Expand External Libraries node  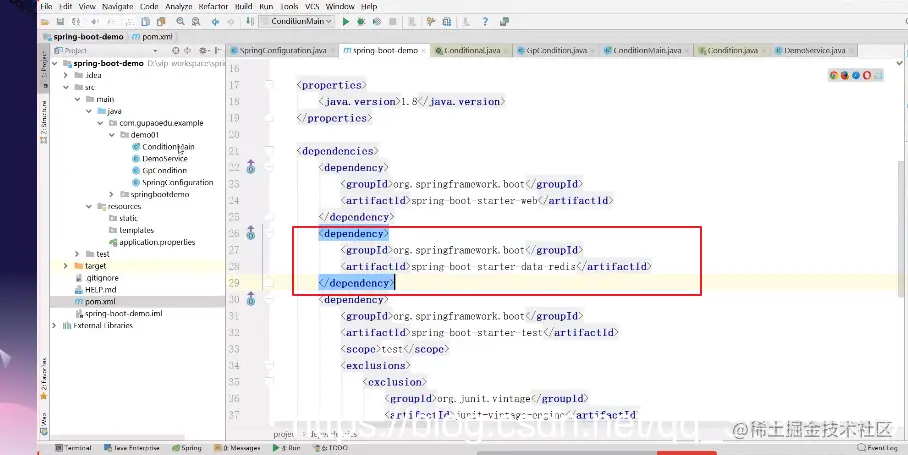point(55,325)
